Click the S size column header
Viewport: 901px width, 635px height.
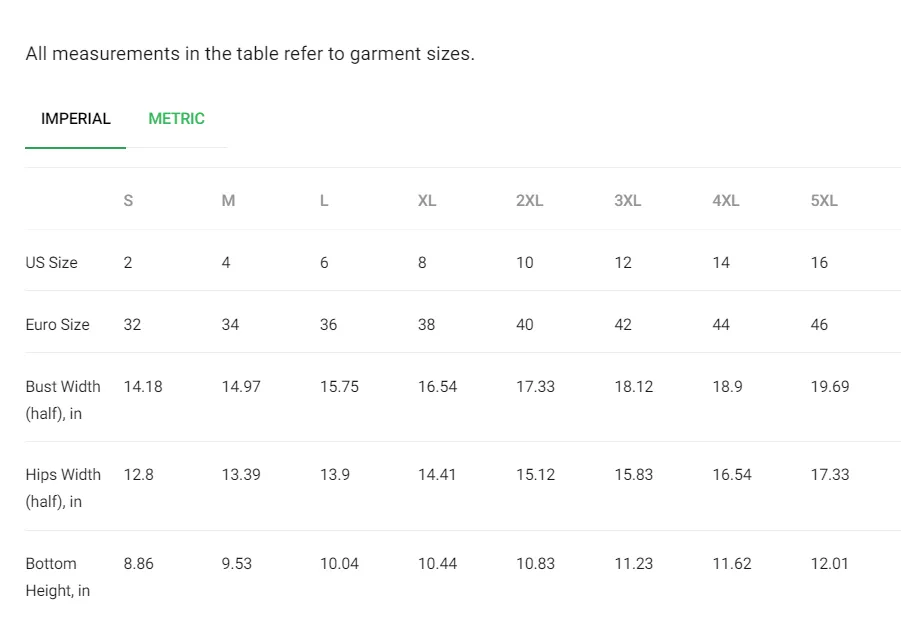(128, 201)
